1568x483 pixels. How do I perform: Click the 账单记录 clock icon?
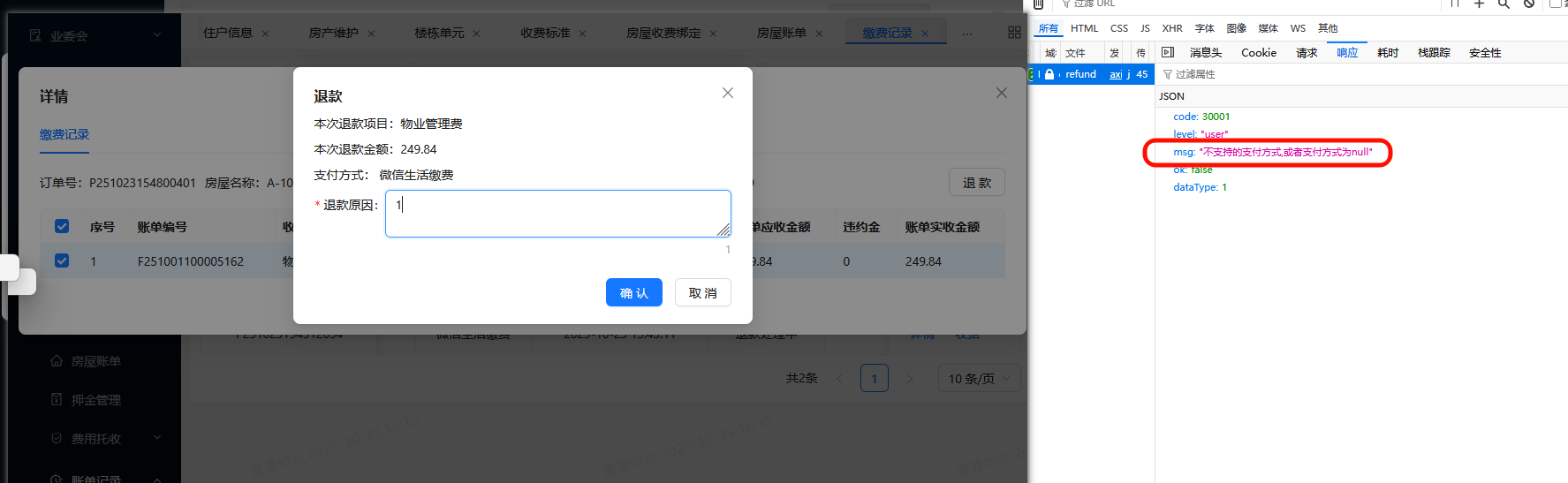click(57, 479)
